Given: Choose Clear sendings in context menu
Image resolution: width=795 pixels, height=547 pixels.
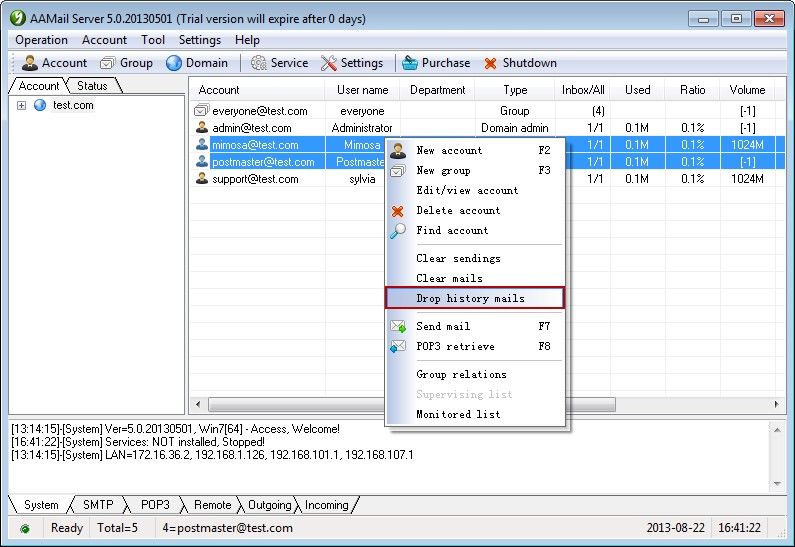Looking at the screenshot, I should click(475, 259).
